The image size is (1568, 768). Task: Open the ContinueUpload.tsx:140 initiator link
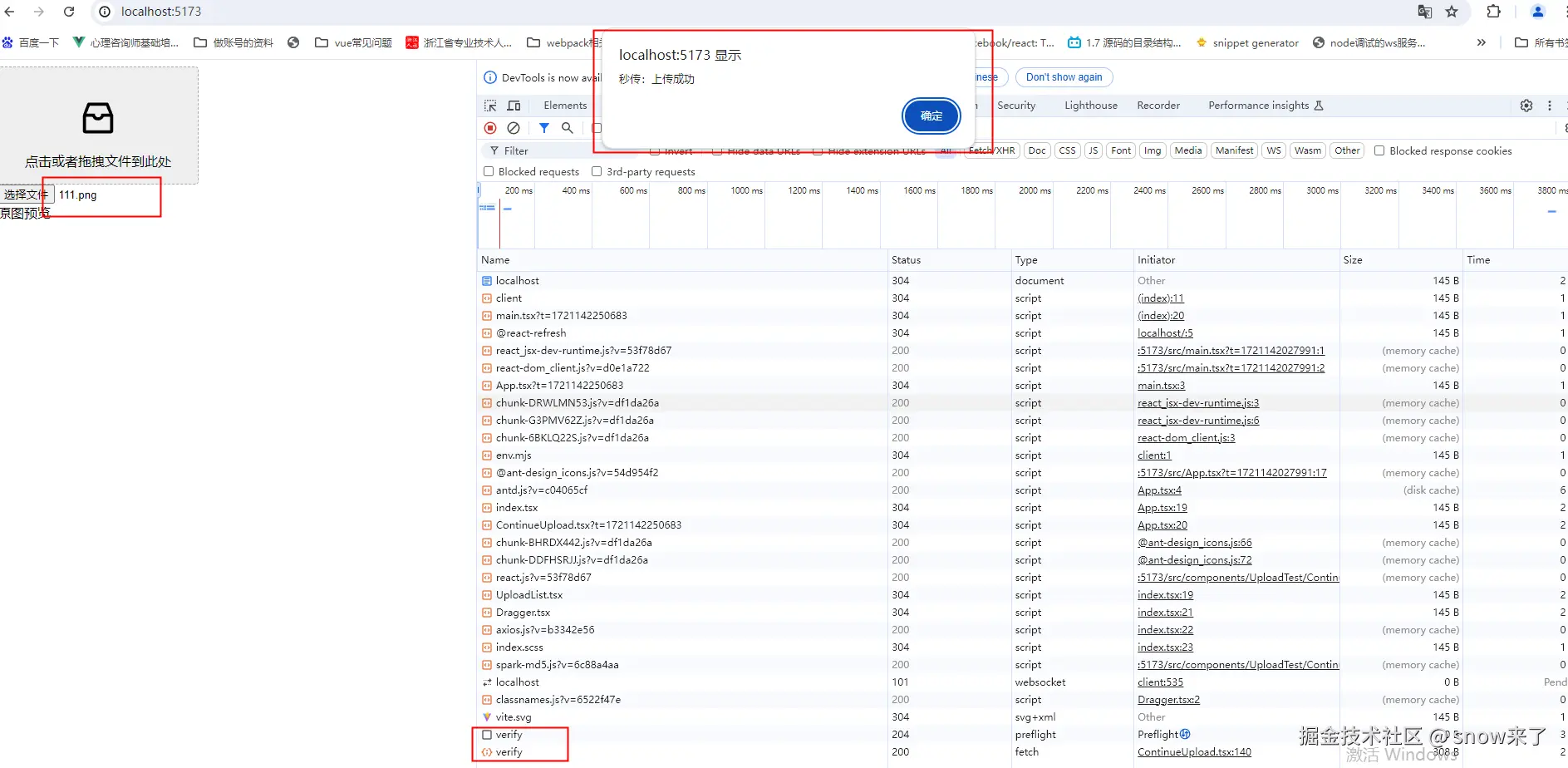point(1194,751)
